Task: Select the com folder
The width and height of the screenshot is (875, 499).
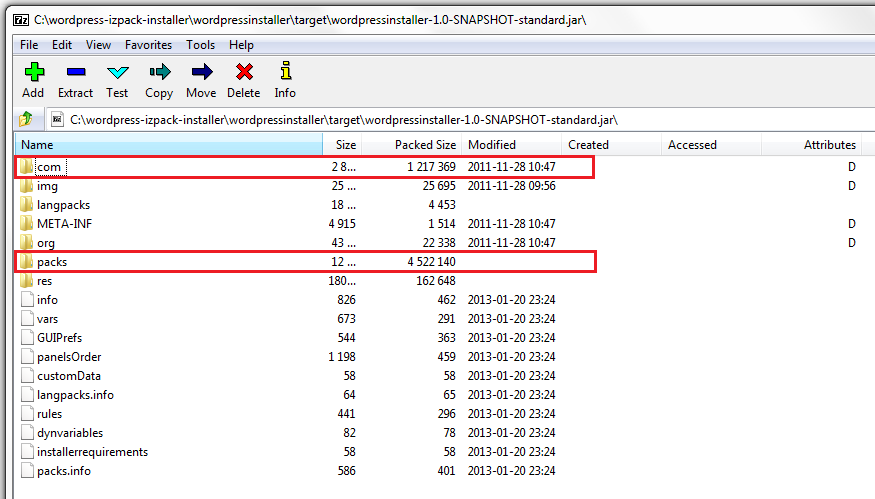Action: [46, 167]
